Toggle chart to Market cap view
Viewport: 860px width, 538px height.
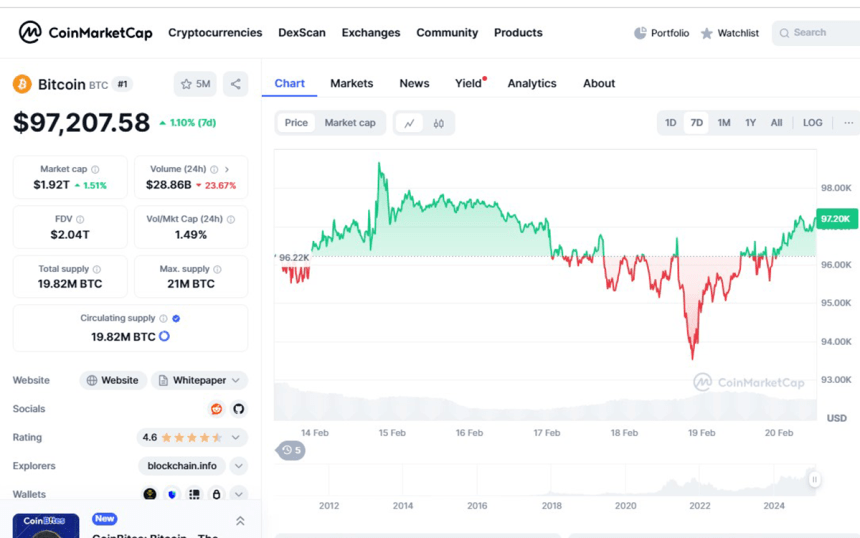(350, 123)
